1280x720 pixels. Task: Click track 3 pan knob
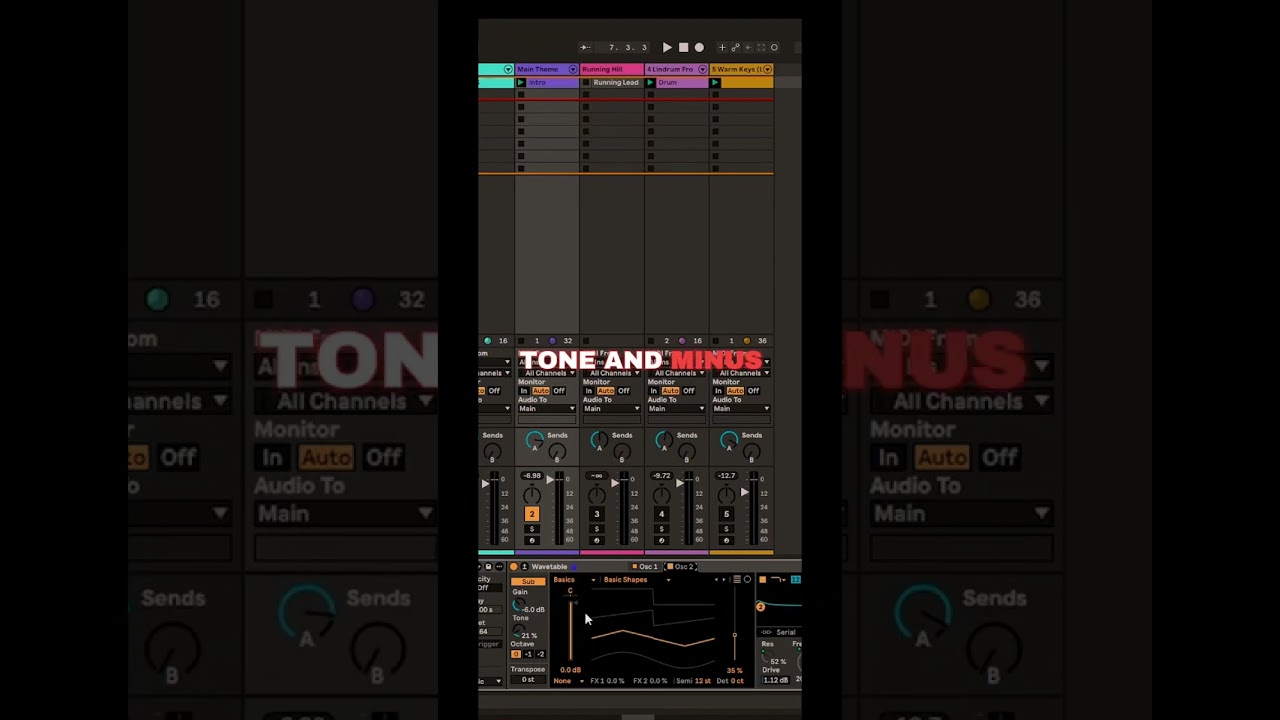click(597, 495)
